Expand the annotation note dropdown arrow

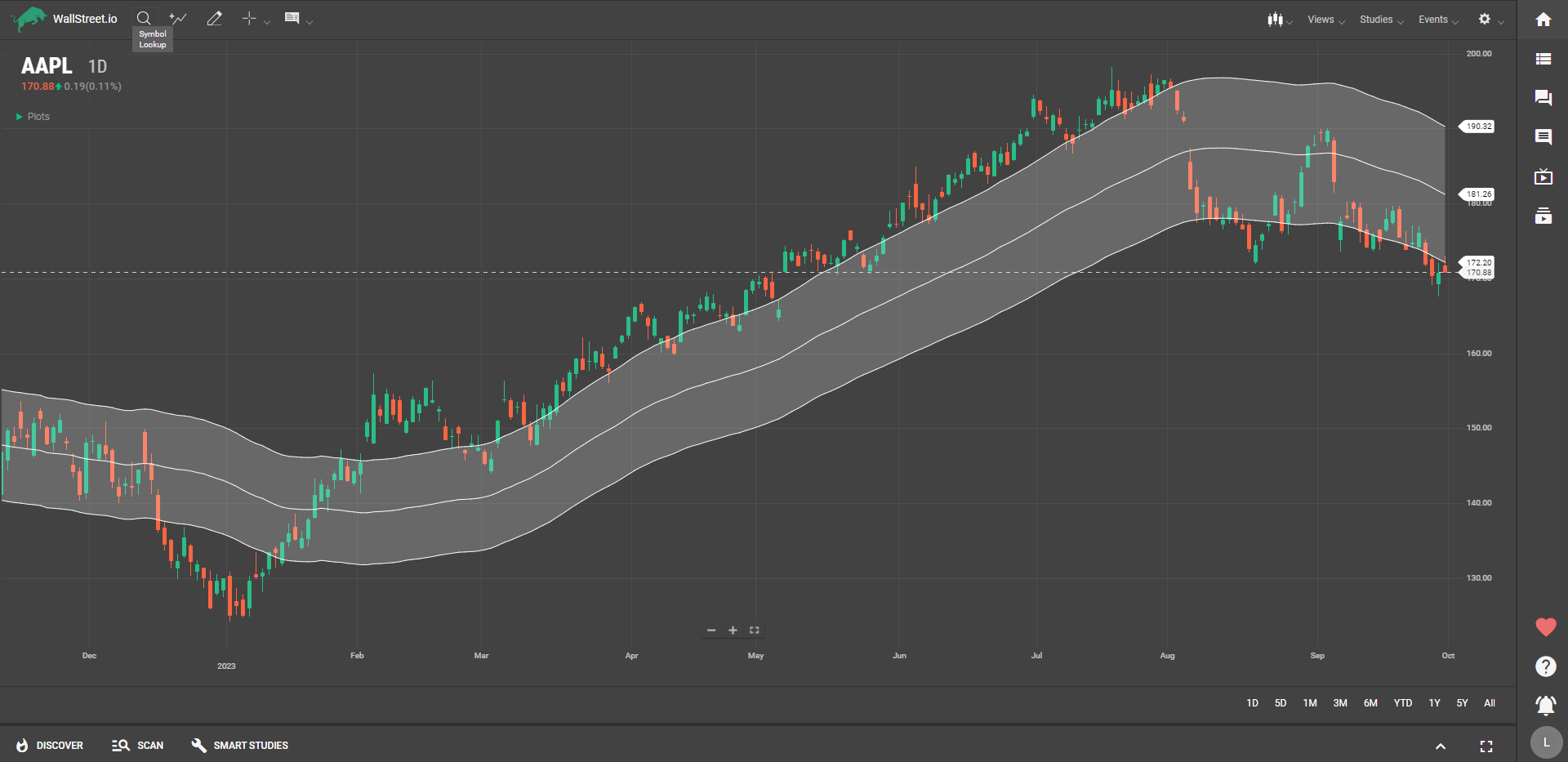310,22
